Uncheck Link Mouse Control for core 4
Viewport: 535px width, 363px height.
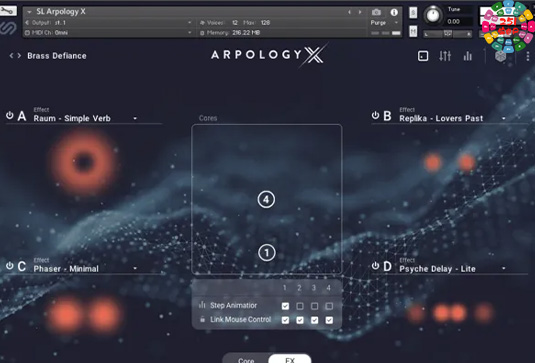point(329,320)
